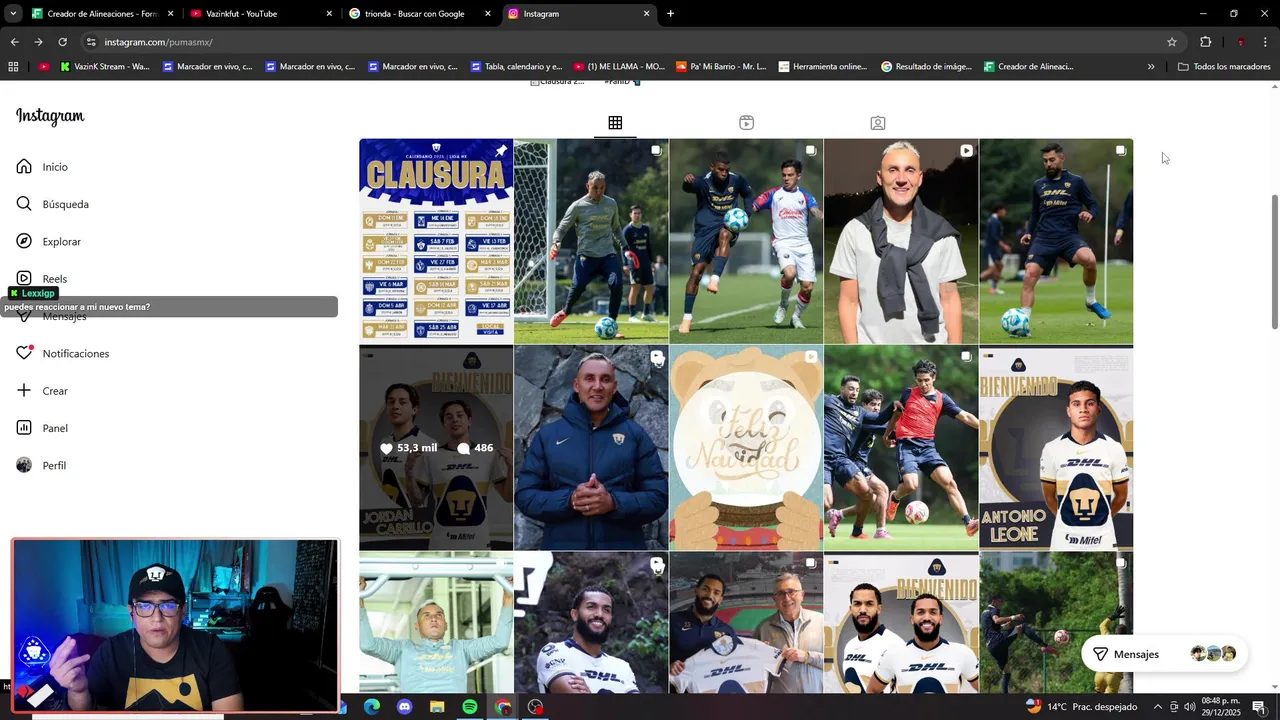
Task: Open Spotify from taskbar
Action: point(470,707)
